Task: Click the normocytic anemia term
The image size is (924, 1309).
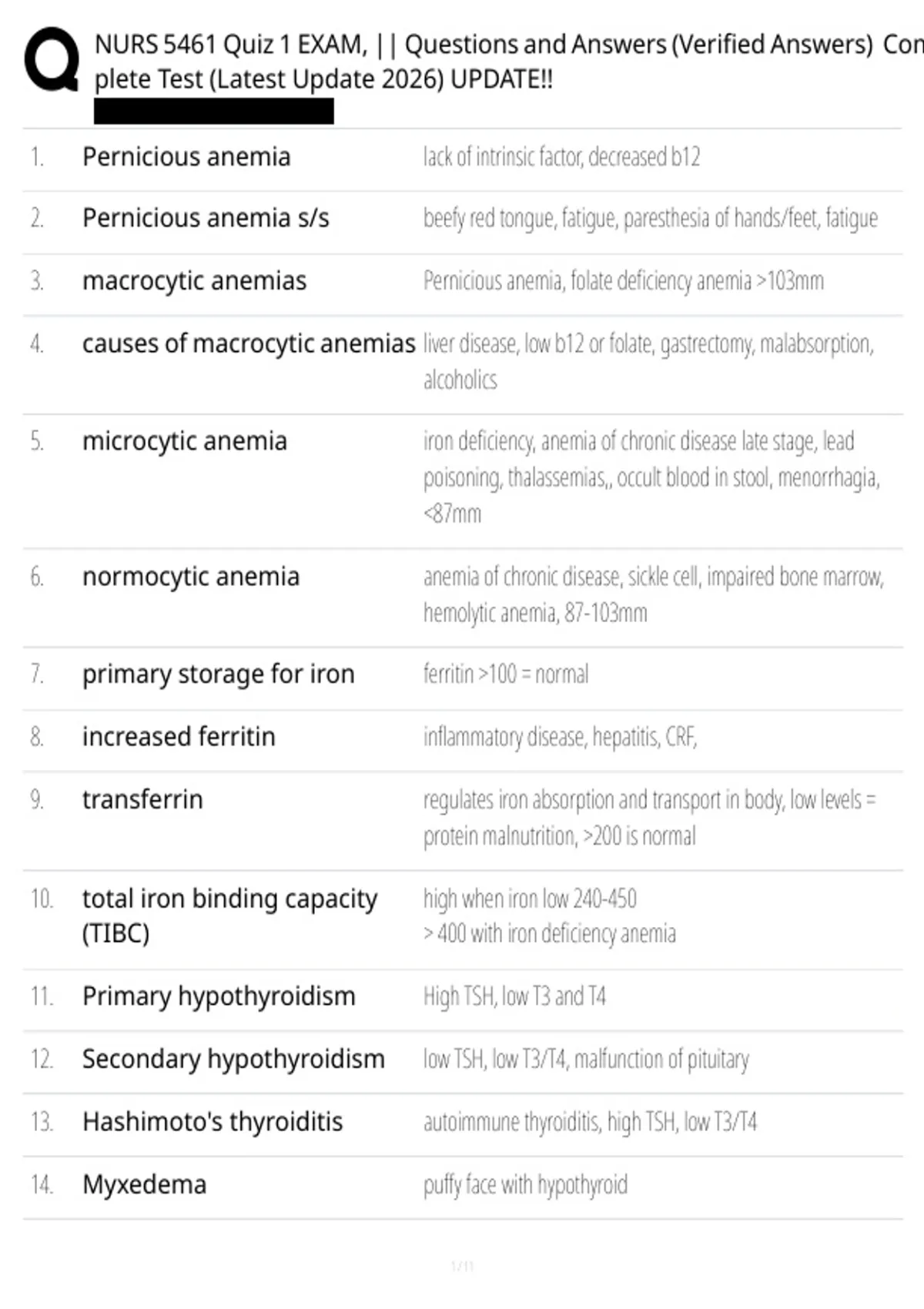Action: (191, 577)
